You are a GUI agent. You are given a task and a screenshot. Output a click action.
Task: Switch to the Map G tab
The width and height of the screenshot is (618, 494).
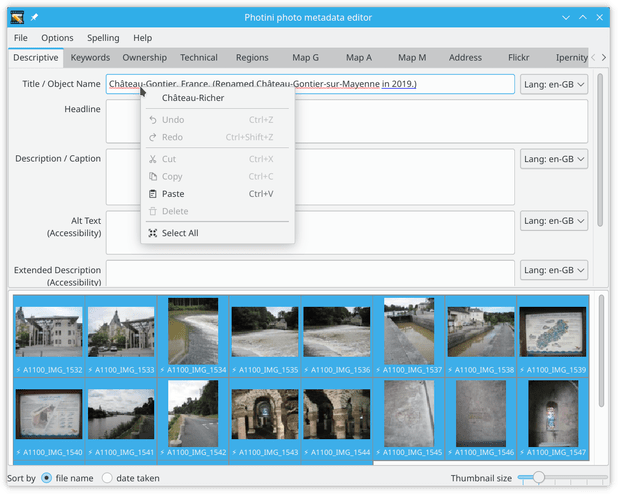[x=305, y=58]
